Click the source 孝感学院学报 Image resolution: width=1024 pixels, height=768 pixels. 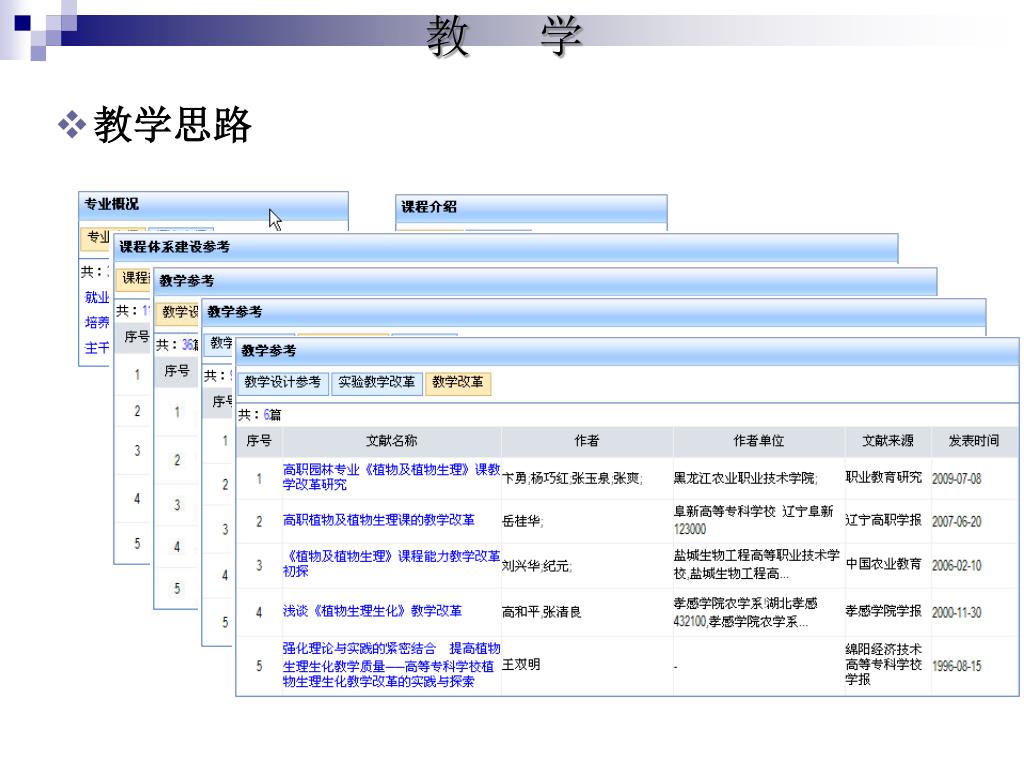point(884,611)
